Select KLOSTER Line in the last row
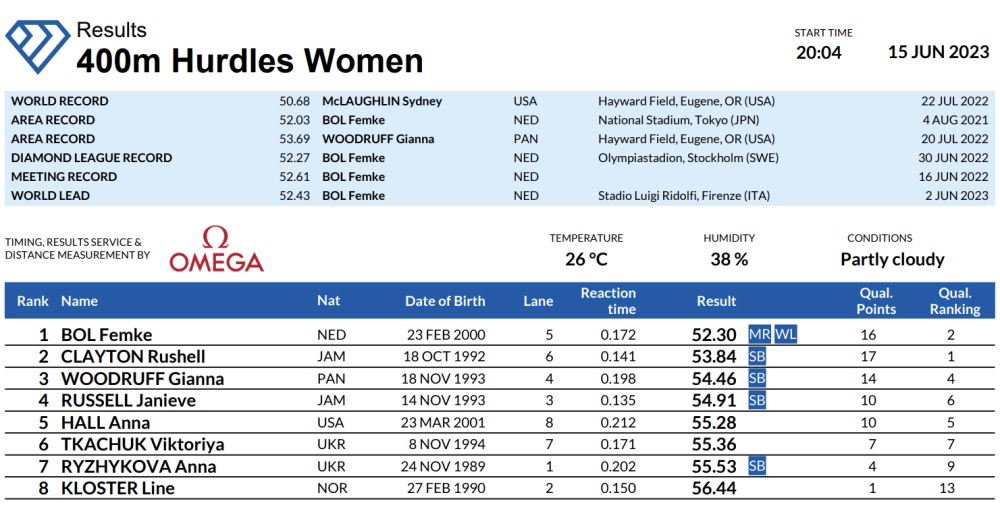Viewport: 1000px width, 520px height. 118,488
